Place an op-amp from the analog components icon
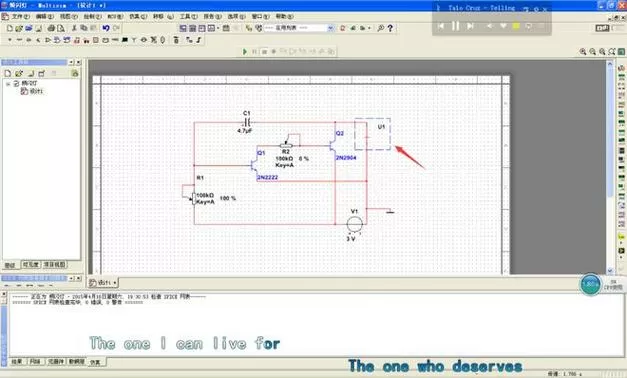This screenshot has width=627, height=378. pyautogui.click(x=48, y=40)
